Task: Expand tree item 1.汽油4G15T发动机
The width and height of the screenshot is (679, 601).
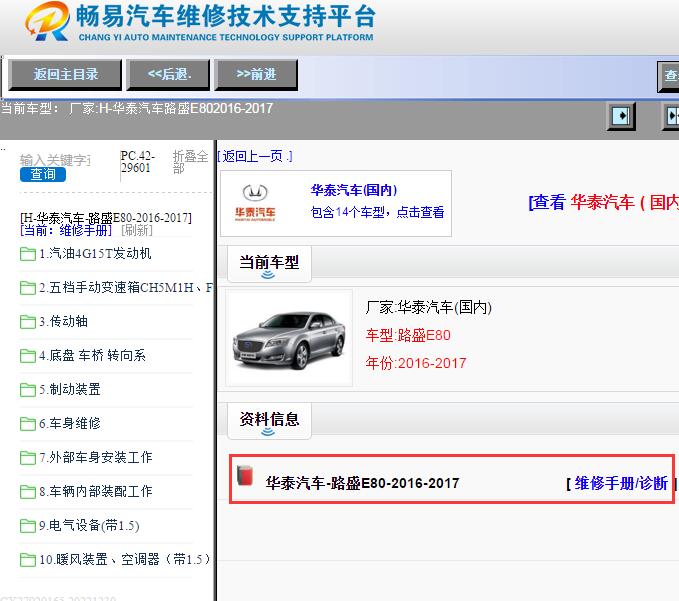Action: [x=95, y=254]
